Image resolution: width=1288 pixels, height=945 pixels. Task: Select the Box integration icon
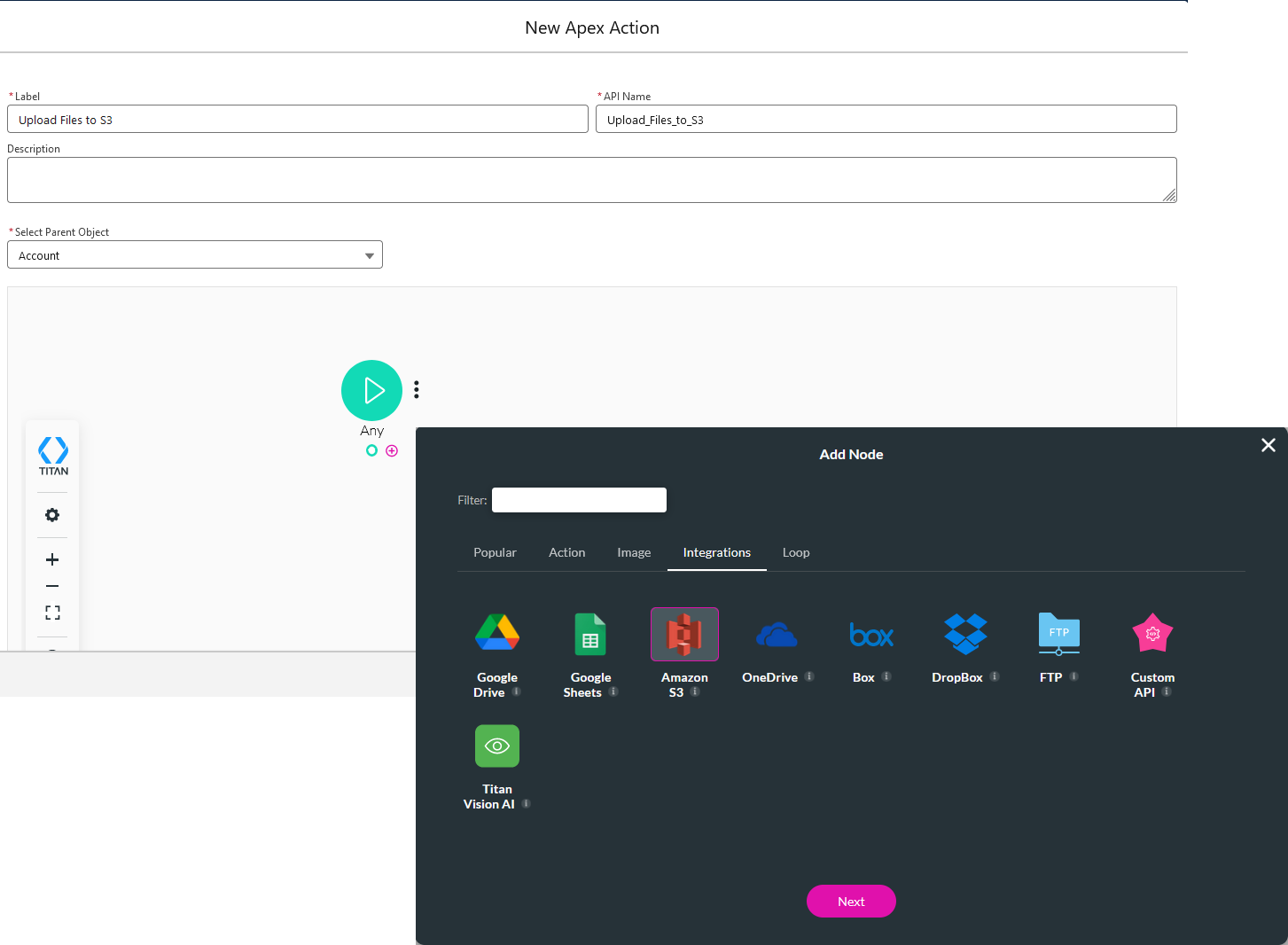click(871, 635)
